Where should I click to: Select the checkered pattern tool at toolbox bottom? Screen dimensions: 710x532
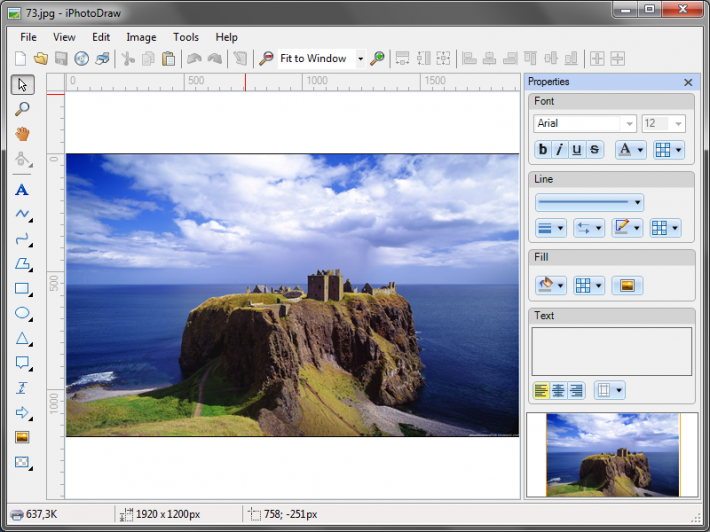[23, 462]
